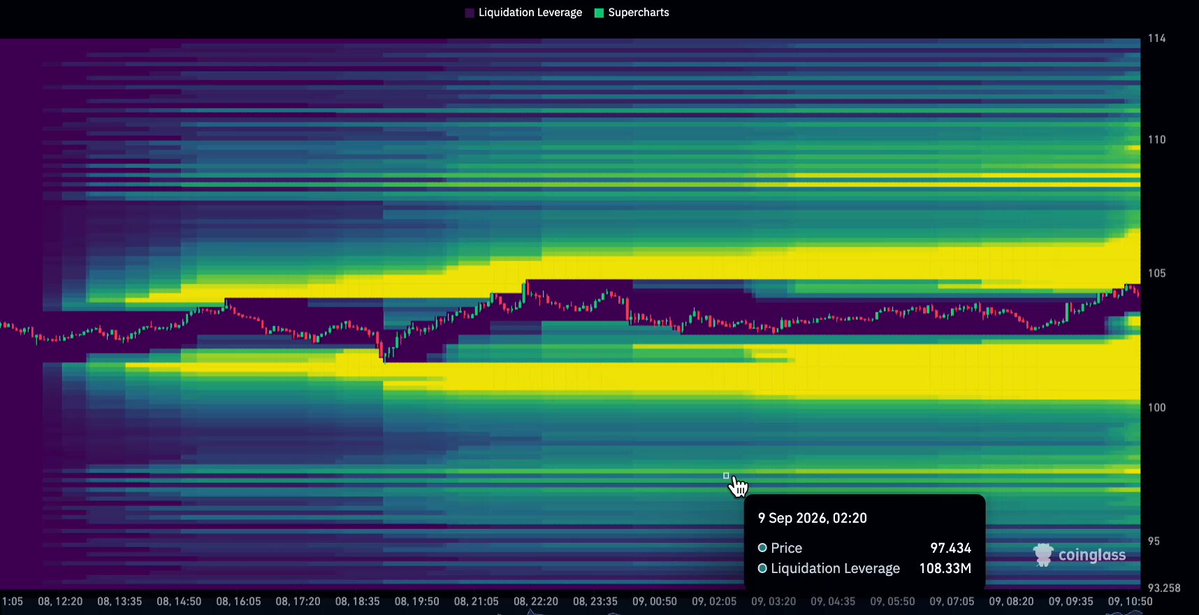
Task: Click the 9 Sep 2026, 02:20 tooltip header
Action: click(x=812, y=518)
